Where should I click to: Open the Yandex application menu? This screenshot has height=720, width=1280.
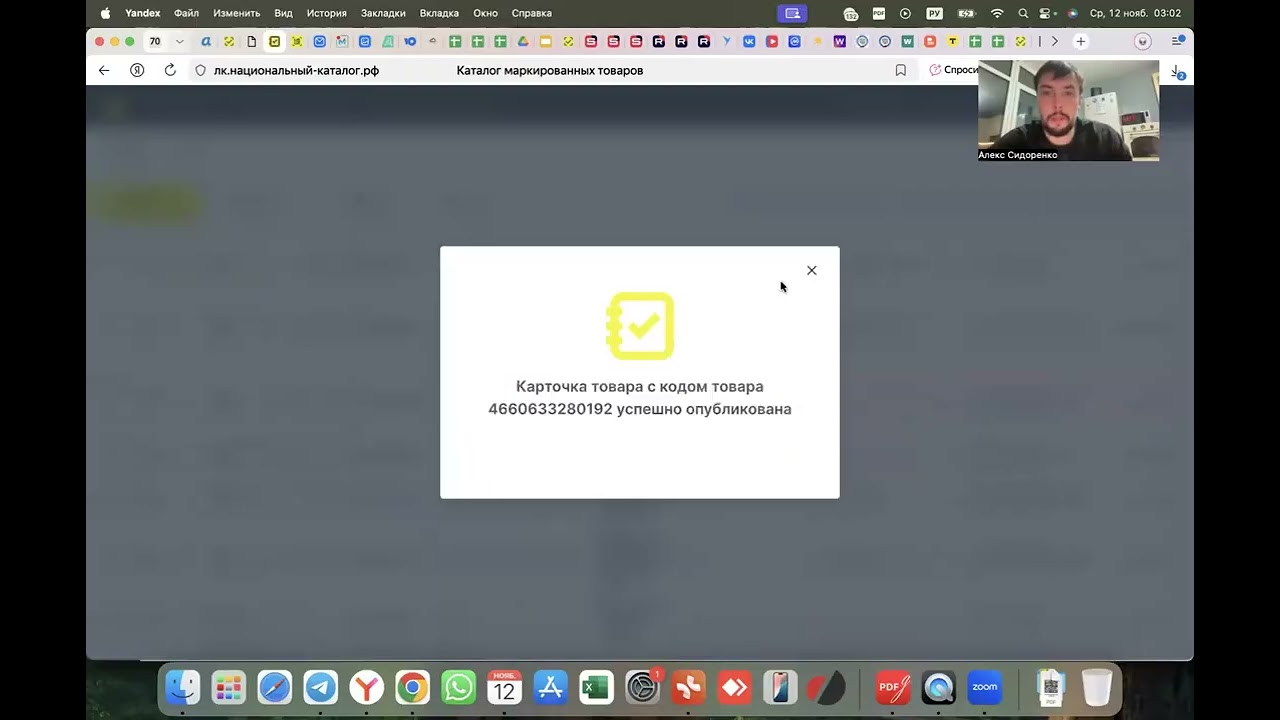point(142,13)
